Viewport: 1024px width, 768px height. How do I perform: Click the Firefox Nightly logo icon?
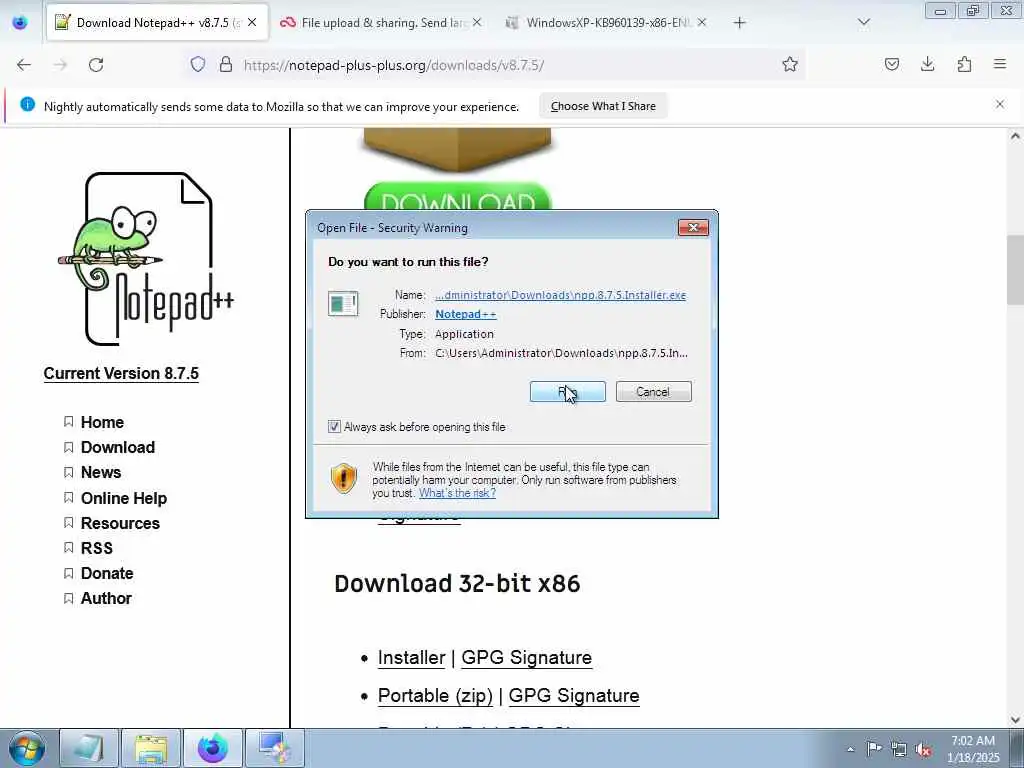20,22
